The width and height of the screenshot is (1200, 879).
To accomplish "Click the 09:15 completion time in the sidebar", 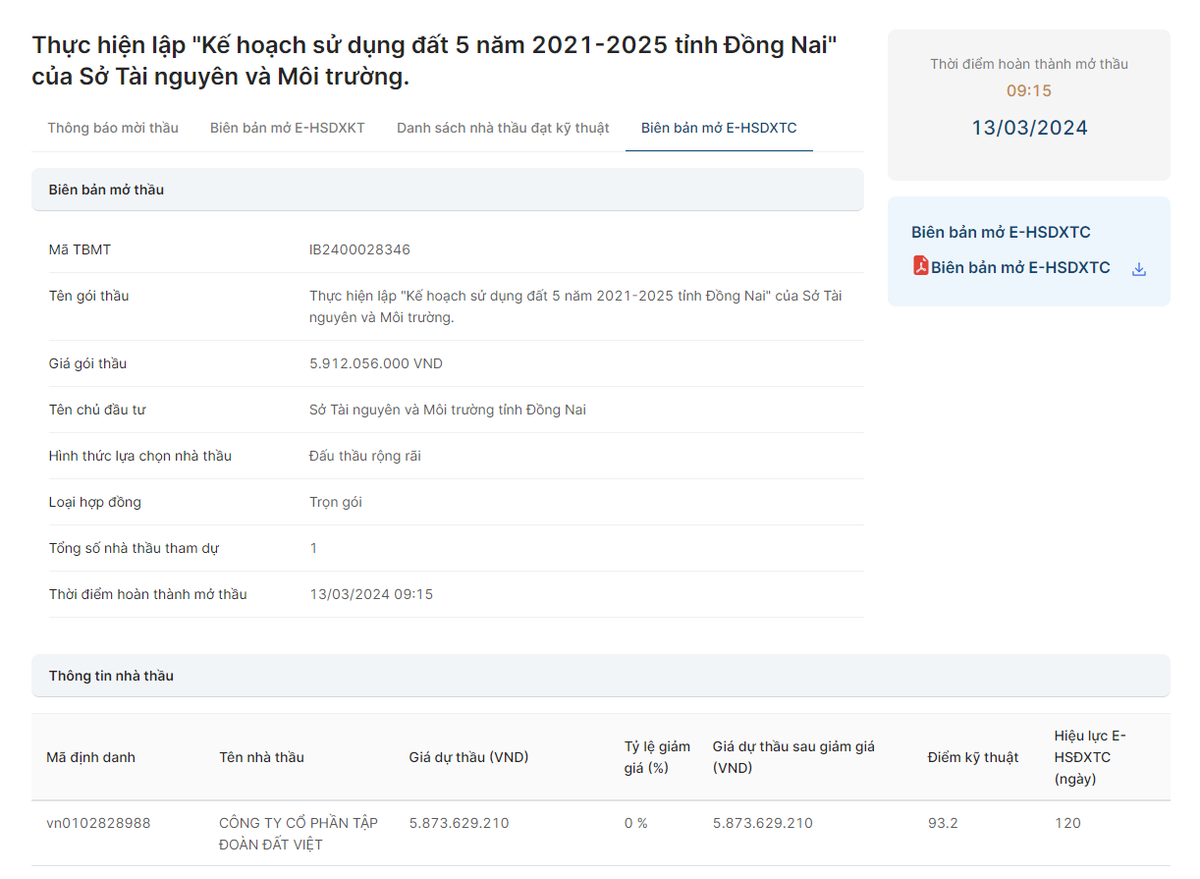I will 1028,90.
